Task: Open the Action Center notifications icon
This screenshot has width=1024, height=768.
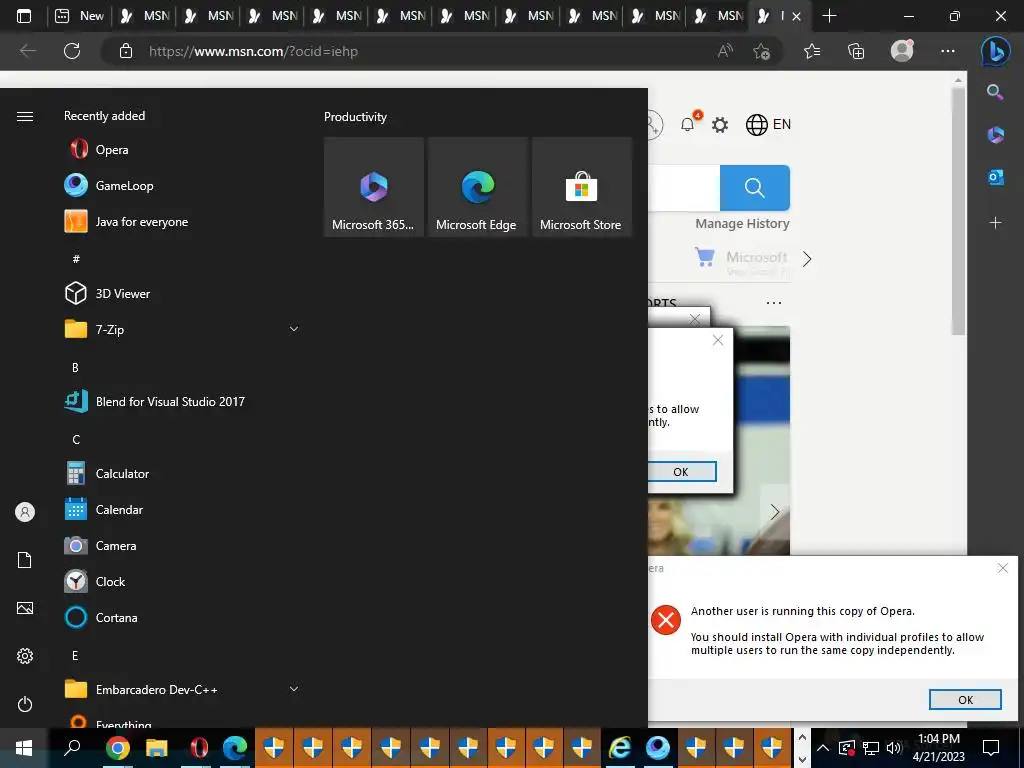Action: click(991, 748)
